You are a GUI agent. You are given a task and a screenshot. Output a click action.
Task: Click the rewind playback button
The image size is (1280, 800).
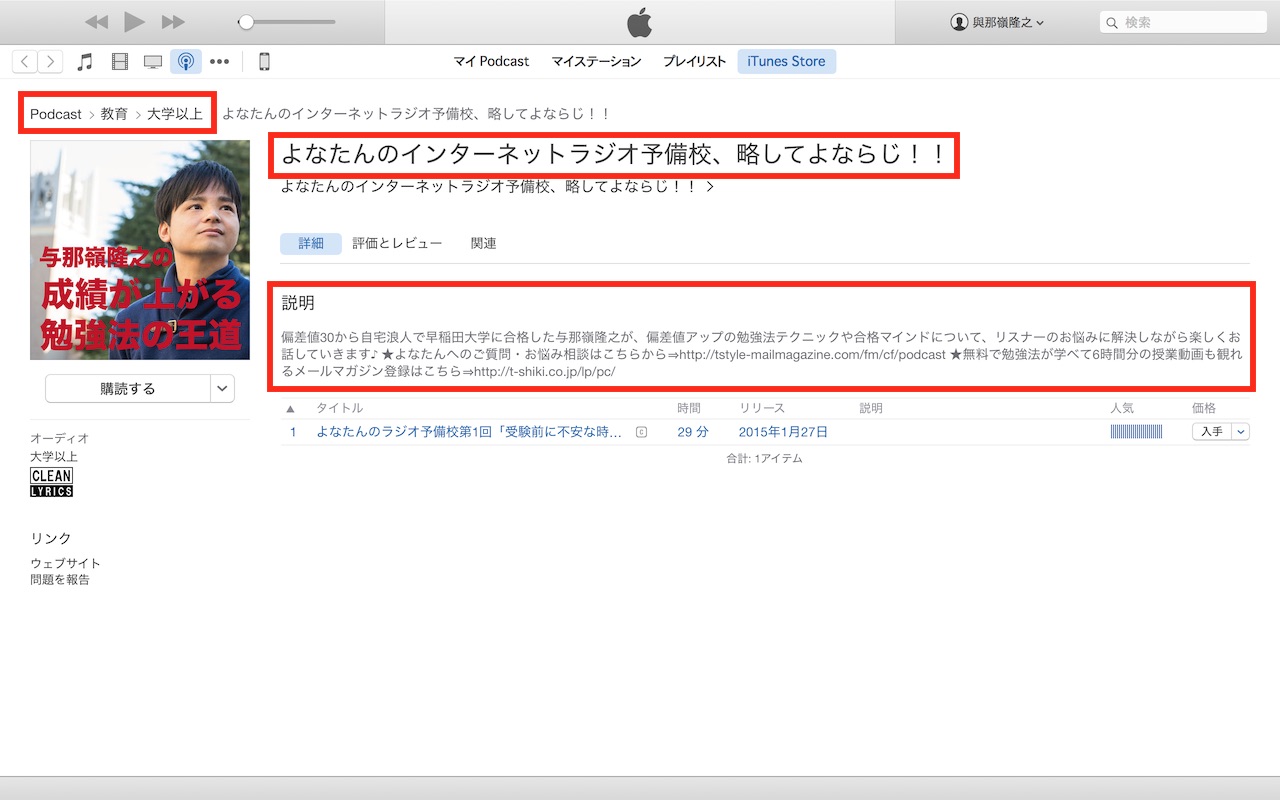(96, 22)
